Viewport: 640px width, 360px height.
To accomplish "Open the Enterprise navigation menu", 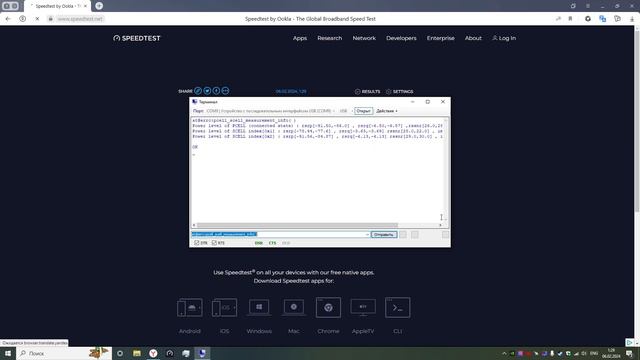I will (x=440, y=38).
